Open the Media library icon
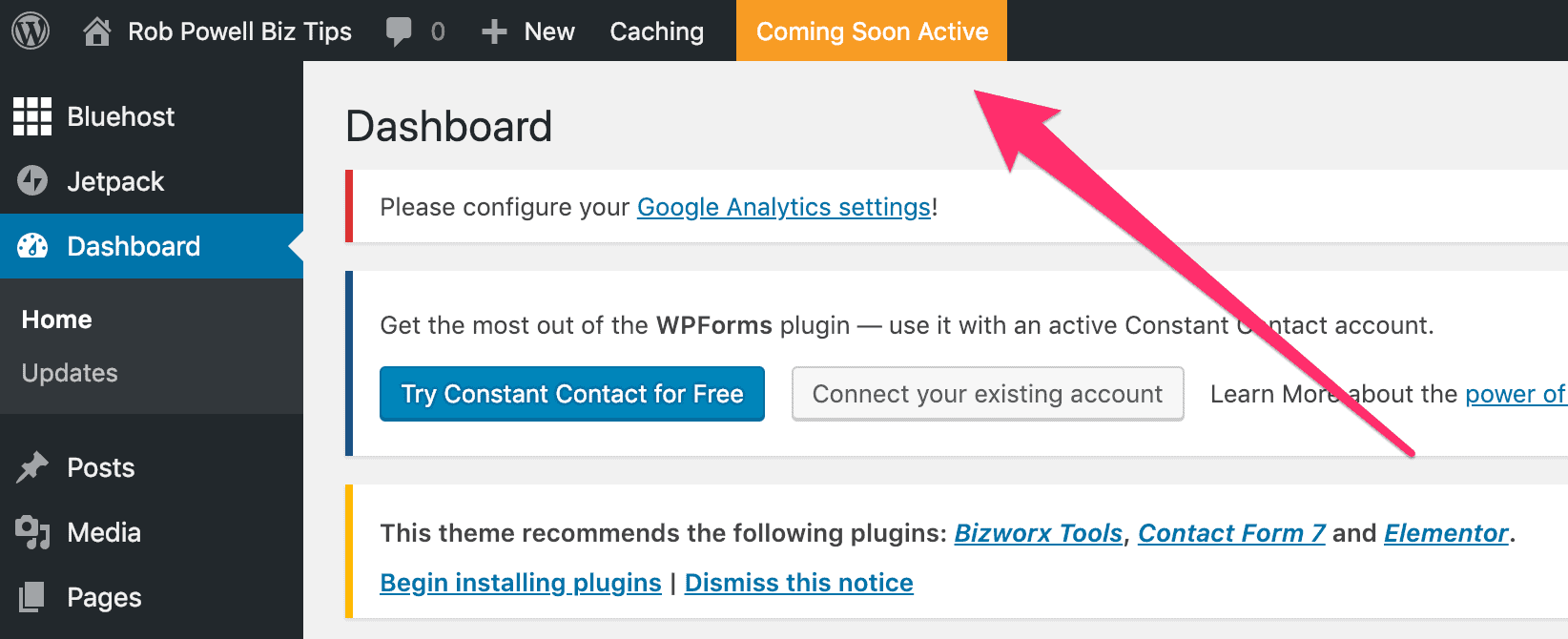The height and width of the screenshot is (639, 1568). click(33, 532)
